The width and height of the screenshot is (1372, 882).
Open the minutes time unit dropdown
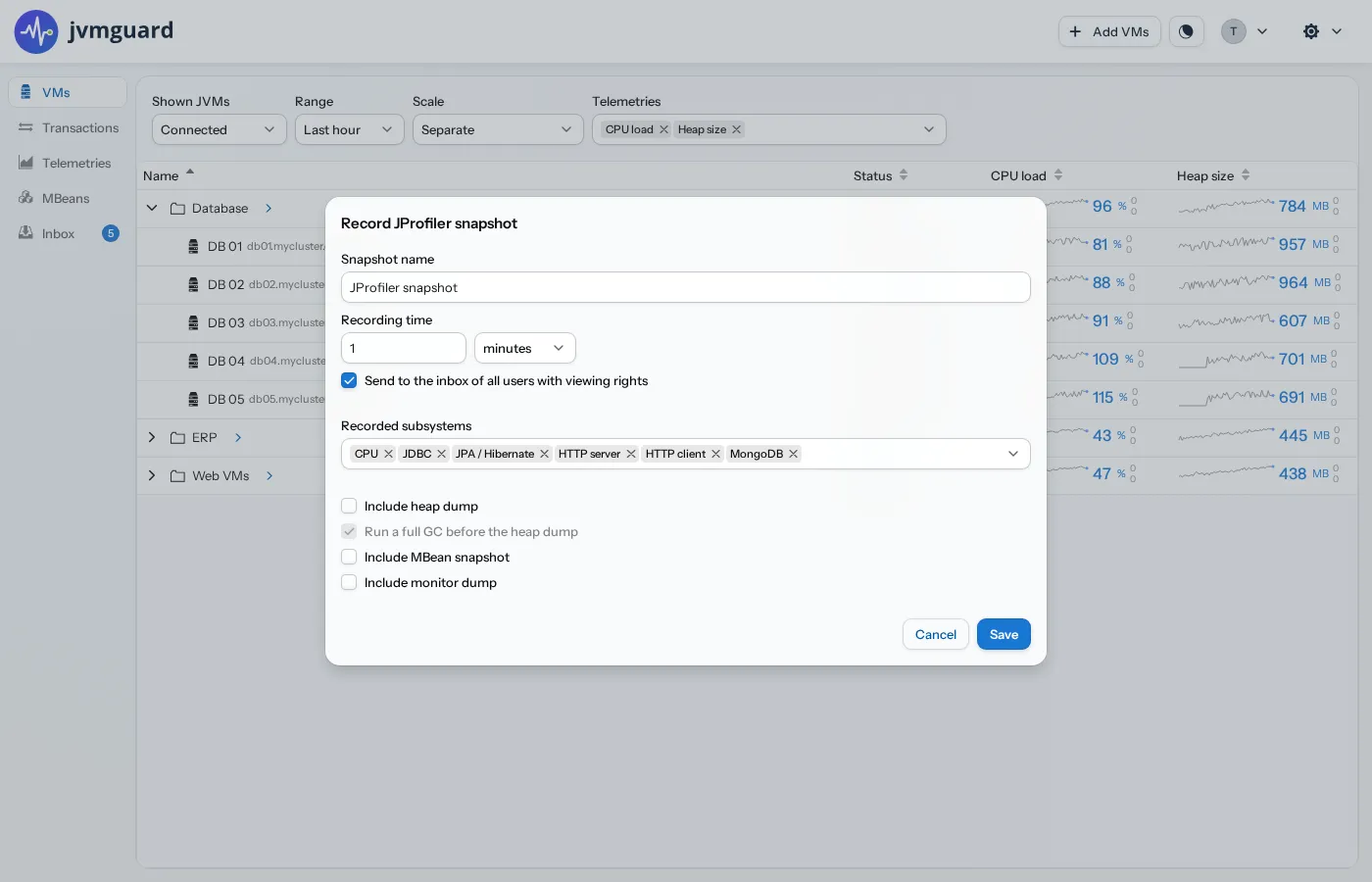(525, 348)
